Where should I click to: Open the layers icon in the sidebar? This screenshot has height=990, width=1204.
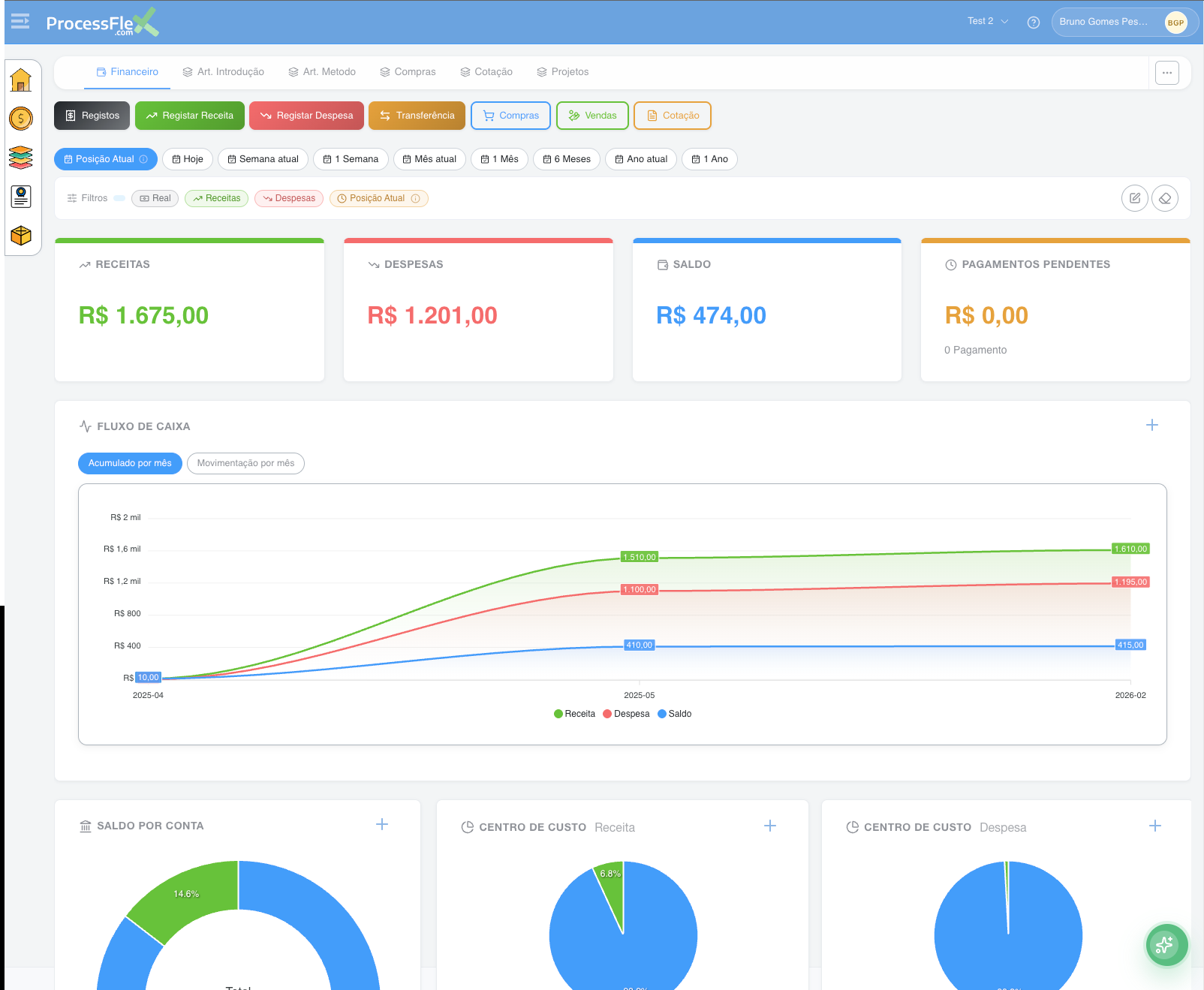point(21,157)
